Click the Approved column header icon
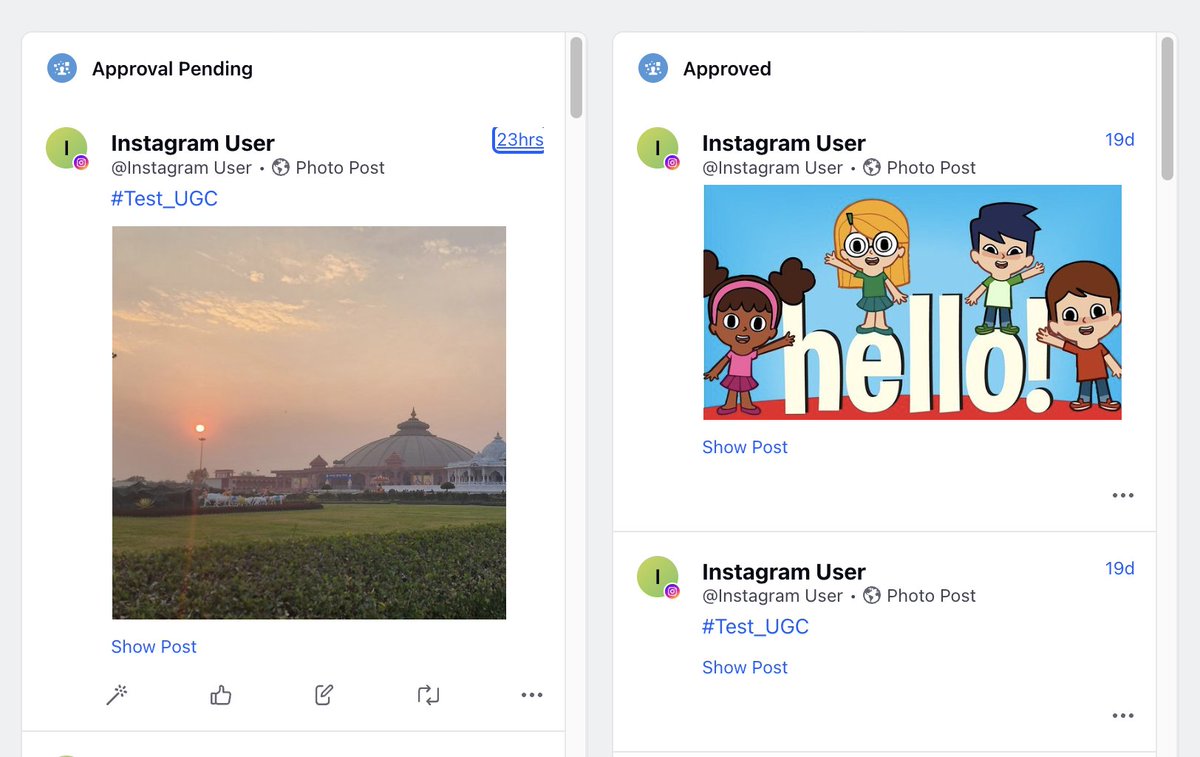The width and height of the screenshot is (1200, 757). coord(653,69)
